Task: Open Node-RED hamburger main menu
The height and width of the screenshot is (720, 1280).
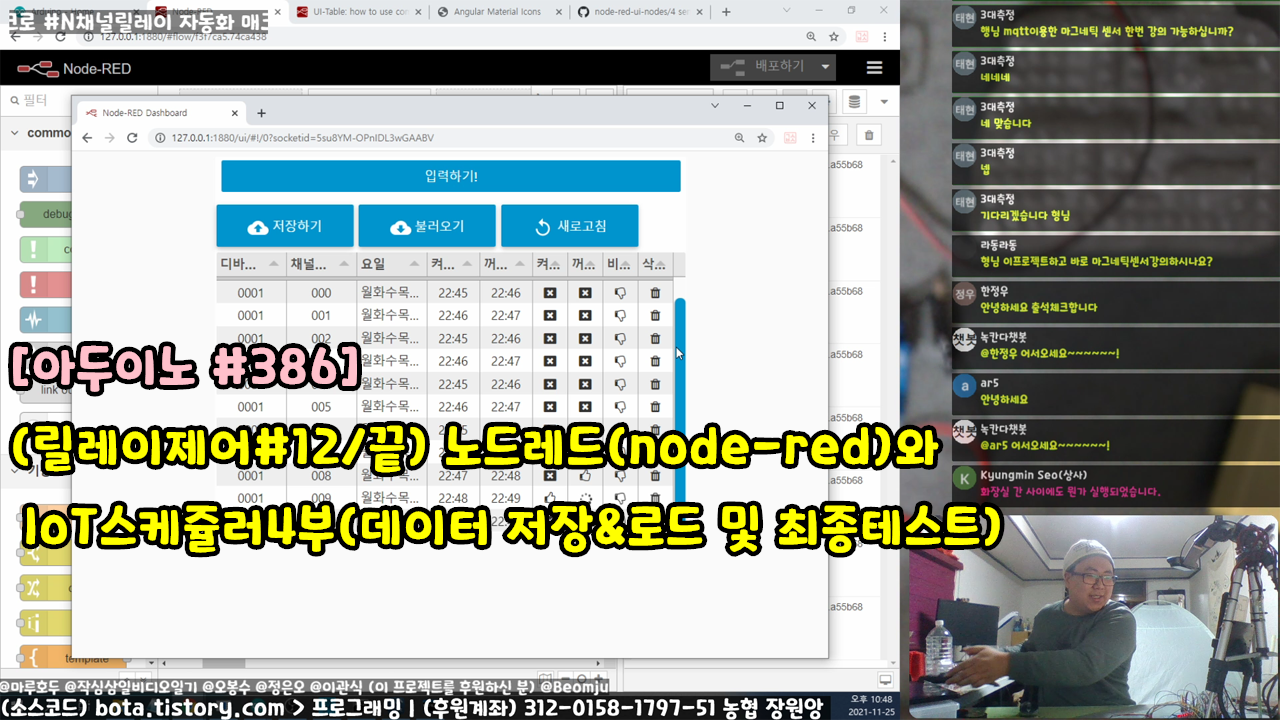Action: (875, 68)
